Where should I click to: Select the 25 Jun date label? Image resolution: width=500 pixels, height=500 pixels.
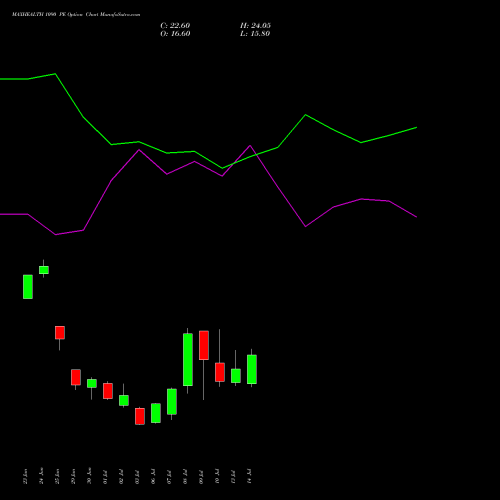(58, 476)
